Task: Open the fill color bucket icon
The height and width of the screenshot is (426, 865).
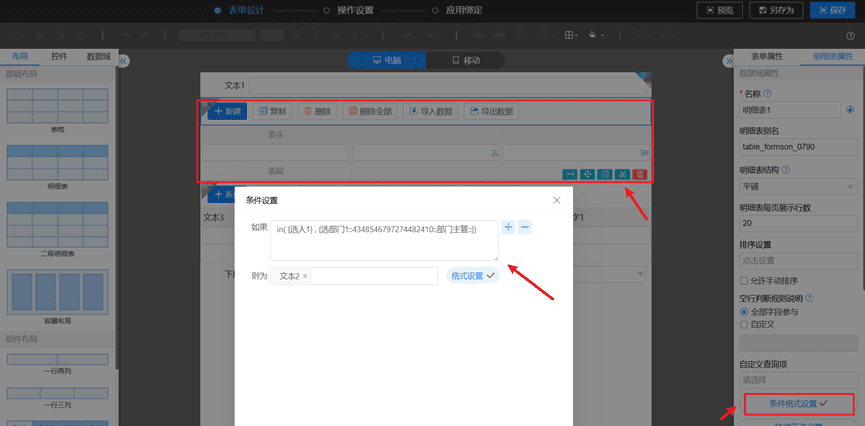Action: coord(595,35)
